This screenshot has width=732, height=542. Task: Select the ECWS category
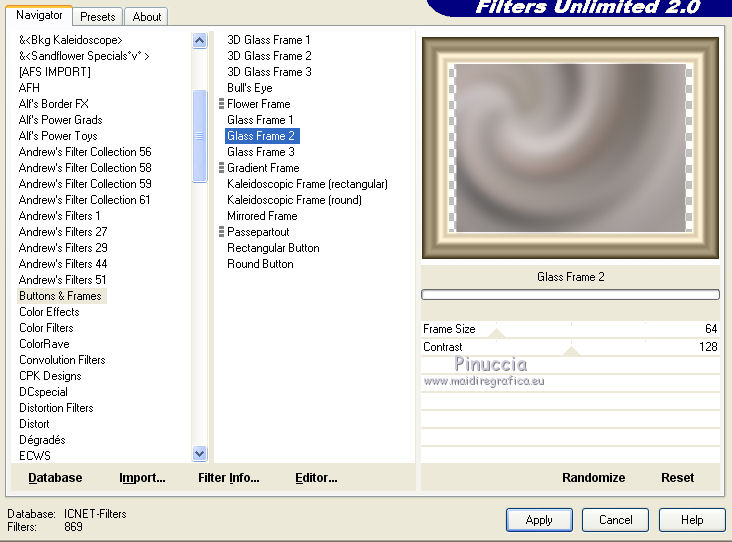[x=35, y=456]
